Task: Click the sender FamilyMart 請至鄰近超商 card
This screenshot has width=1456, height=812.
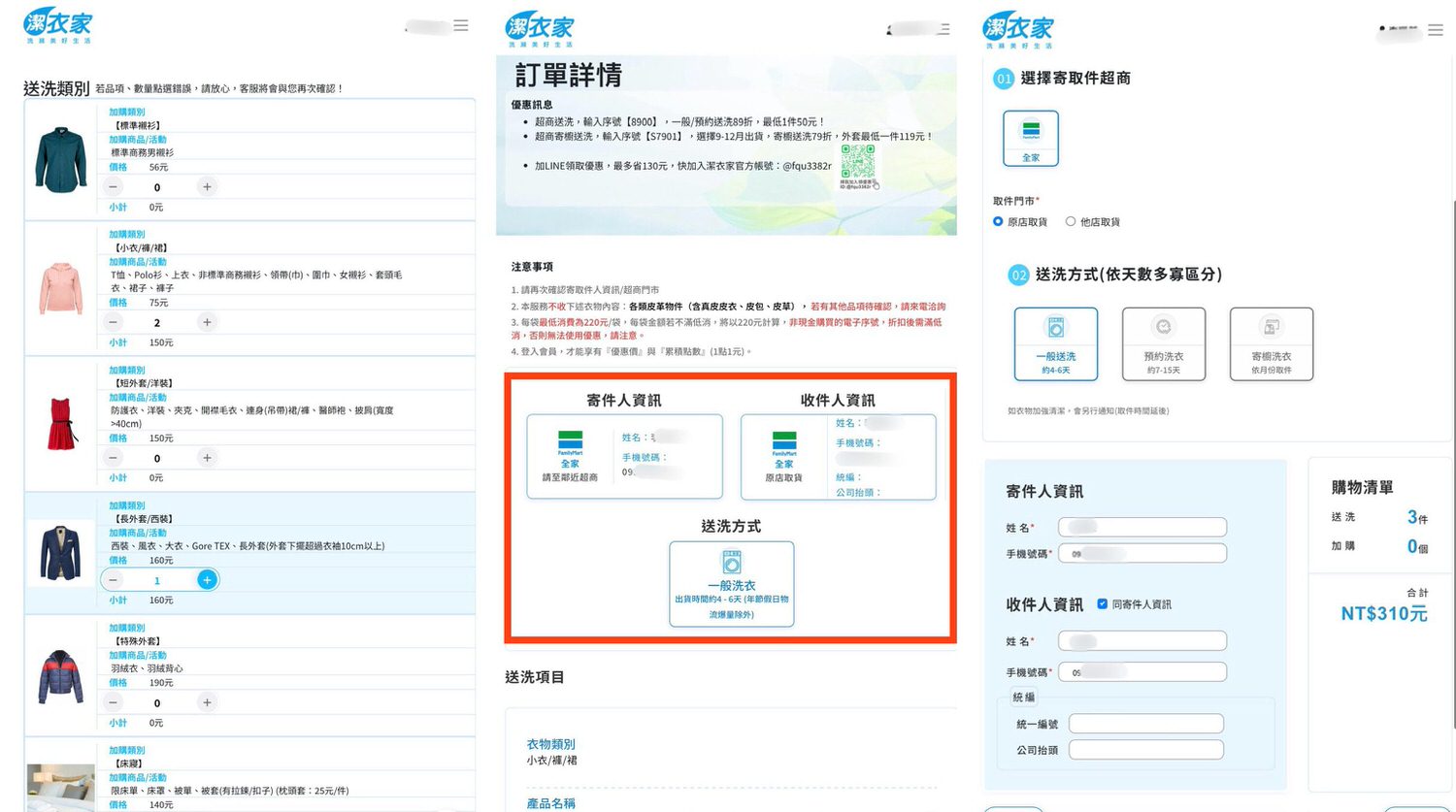Action: click(x=625, y=457)
